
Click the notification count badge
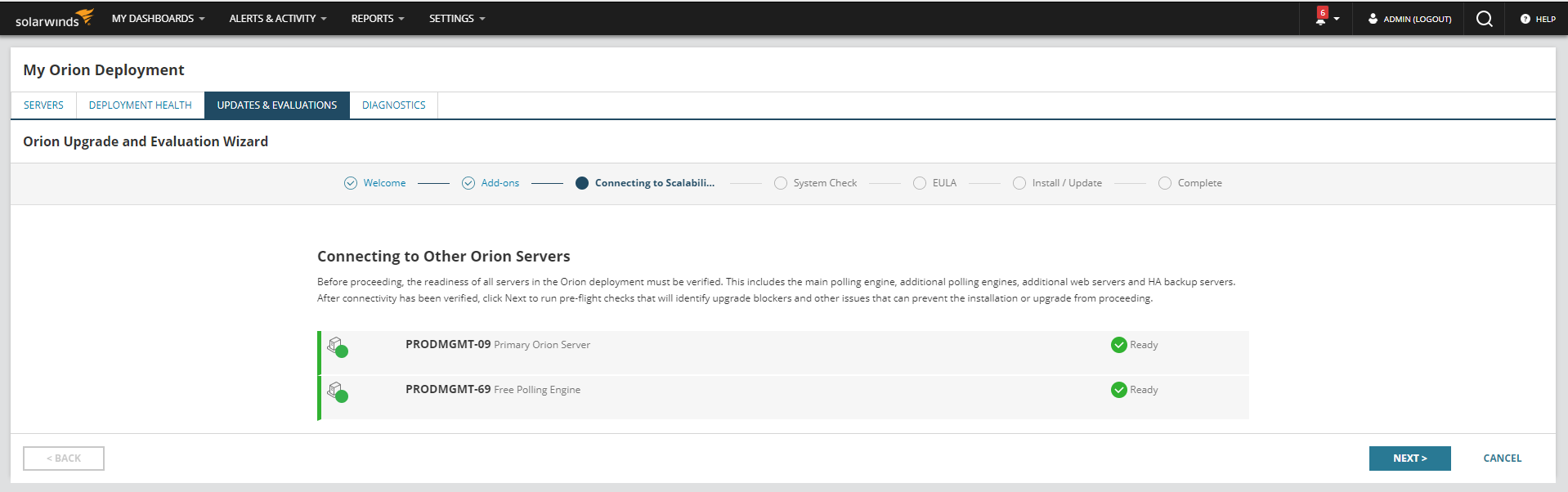(1323, 12)
